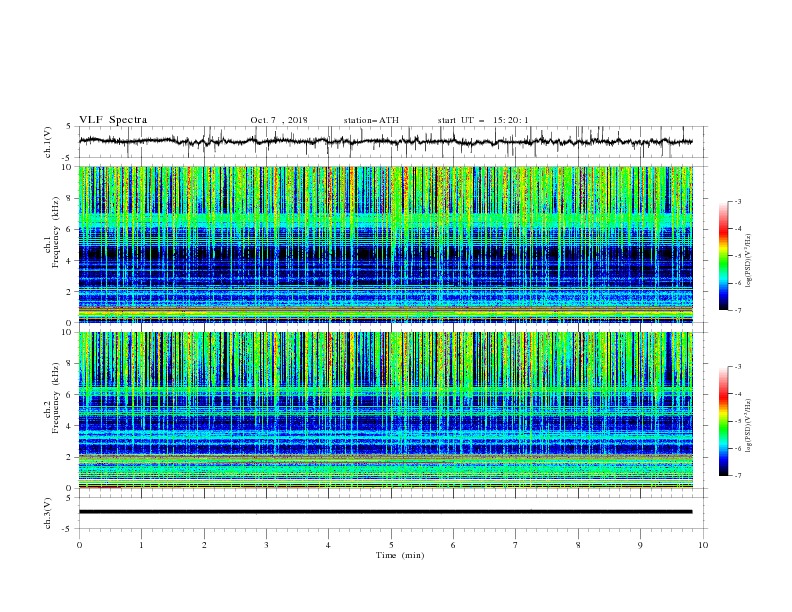The height and width of the screenshot is (612, 792).
Task: Select the "start UT = 15:20:1" text
Action: coord(483,120)
